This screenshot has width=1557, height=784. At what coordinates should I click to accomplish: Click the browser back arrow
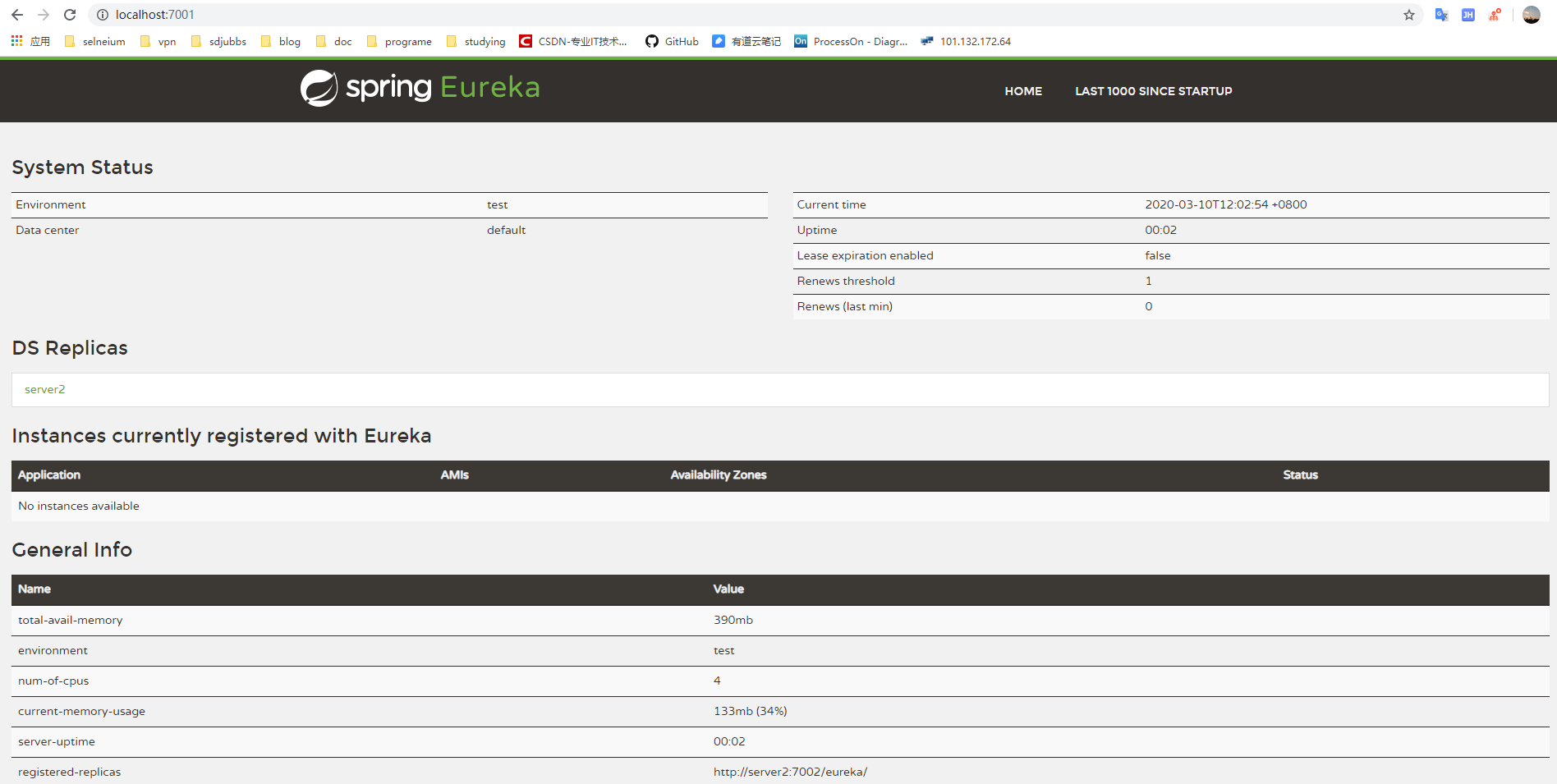pos(17,15)
